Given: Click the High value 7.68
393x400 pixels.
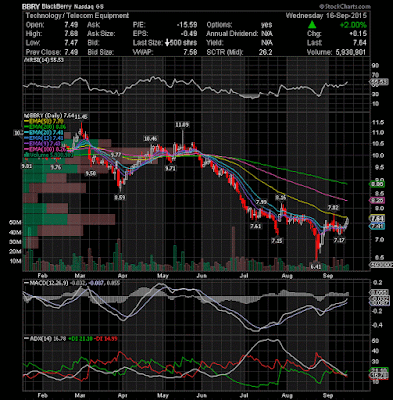Looking at the screenshot, I should 71,34.
